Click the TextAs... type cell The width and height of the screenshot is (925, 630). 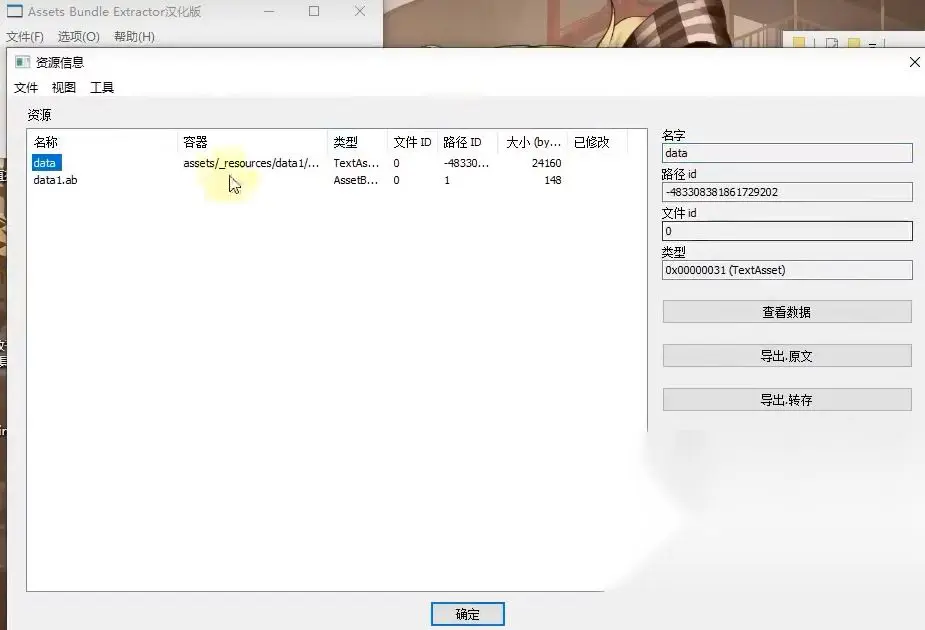tap(356, 163)
